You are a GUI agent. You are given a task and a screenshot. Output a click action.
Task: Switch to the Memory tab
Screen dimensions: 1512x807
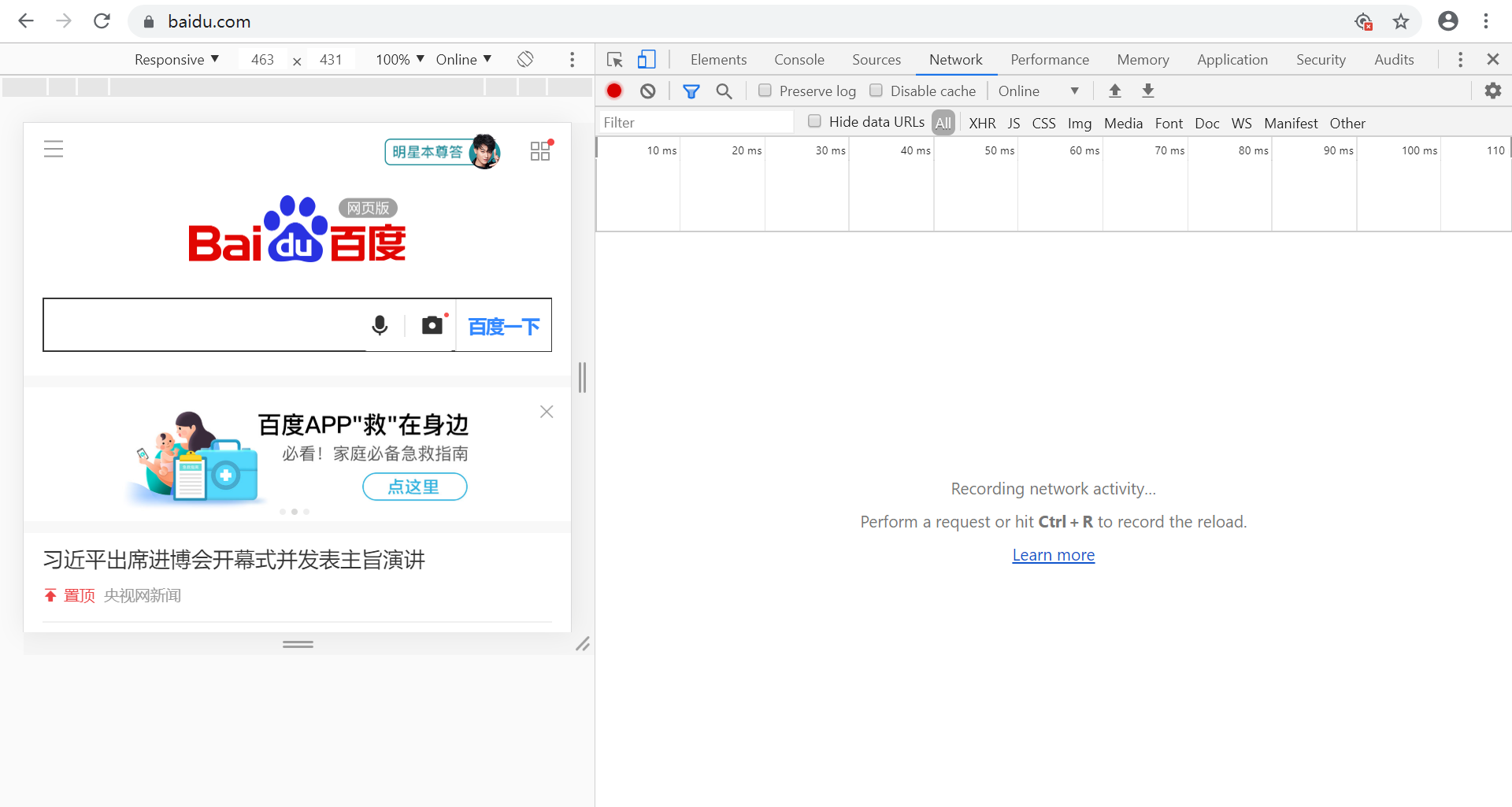(x=1142, y=60)
